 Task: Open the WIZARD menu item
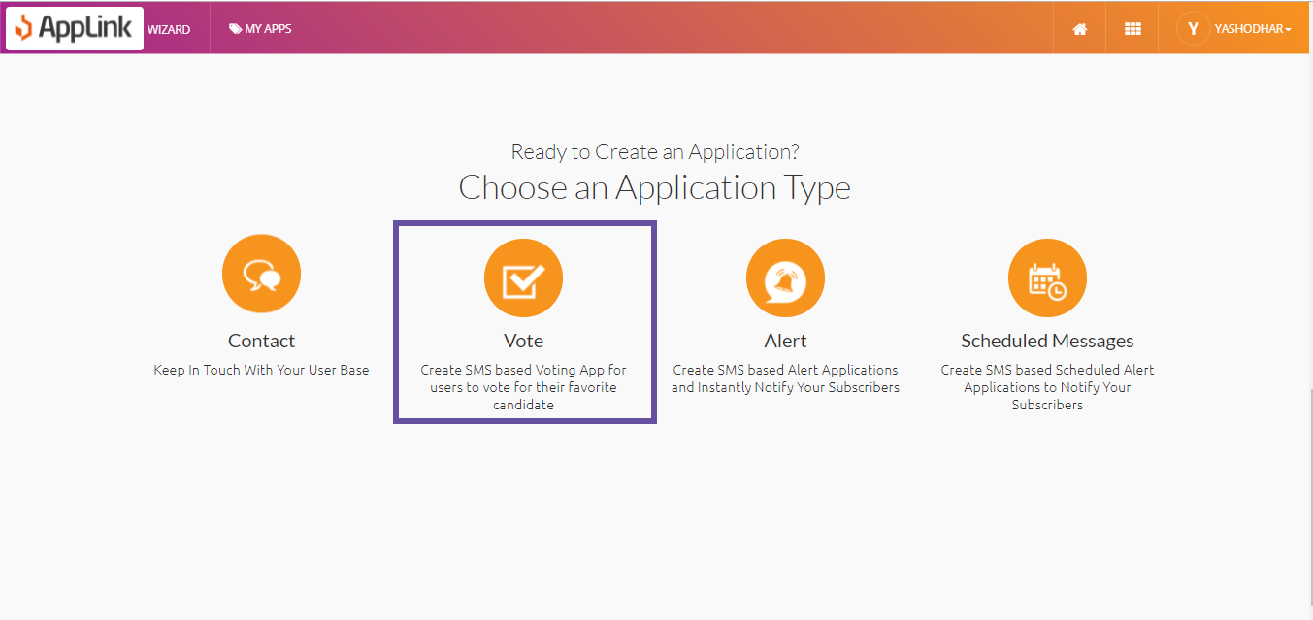[x=169, y=29]
